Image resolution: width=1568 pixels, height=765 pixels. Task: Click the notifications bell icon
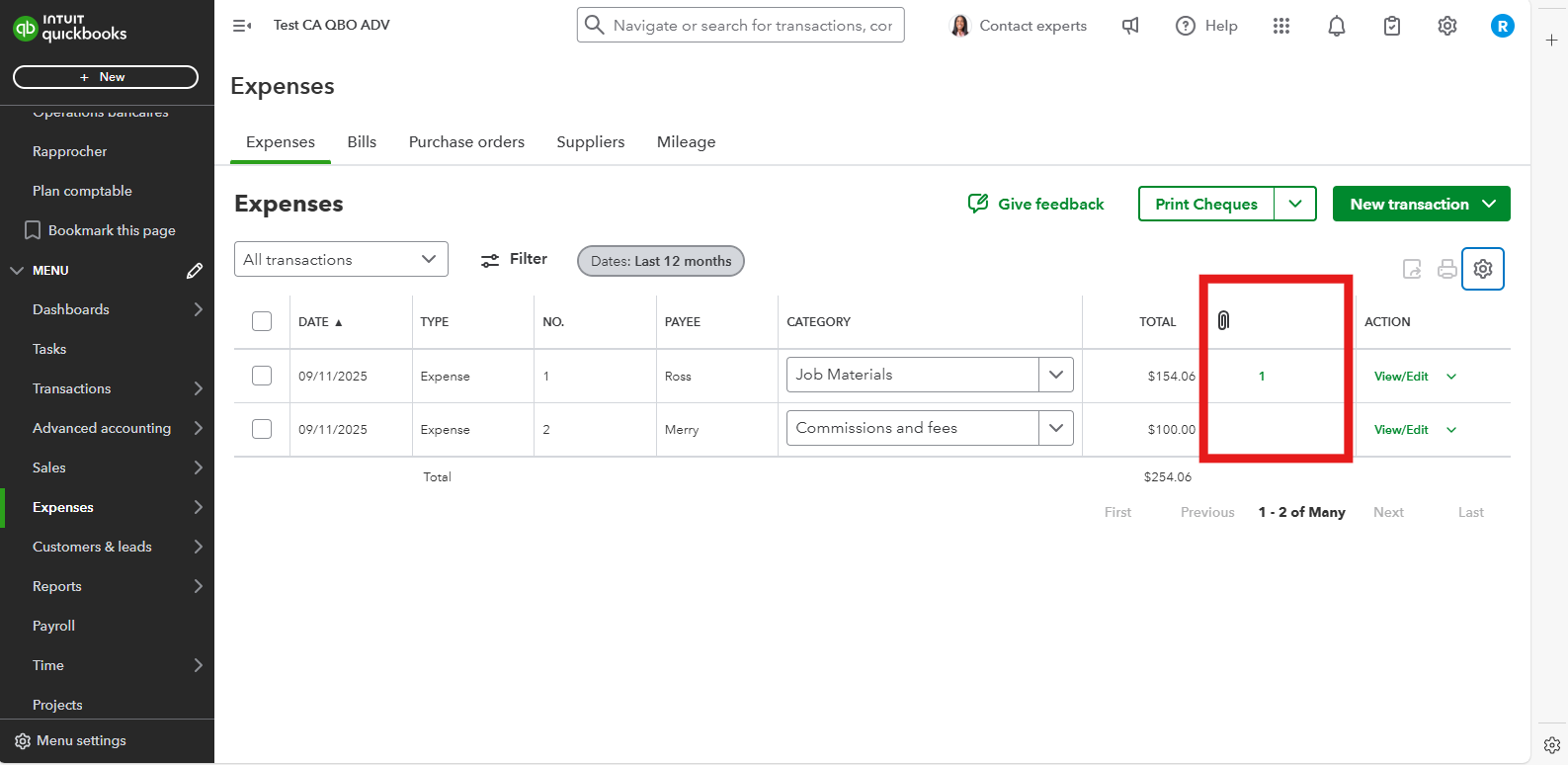coord(1336,26)
